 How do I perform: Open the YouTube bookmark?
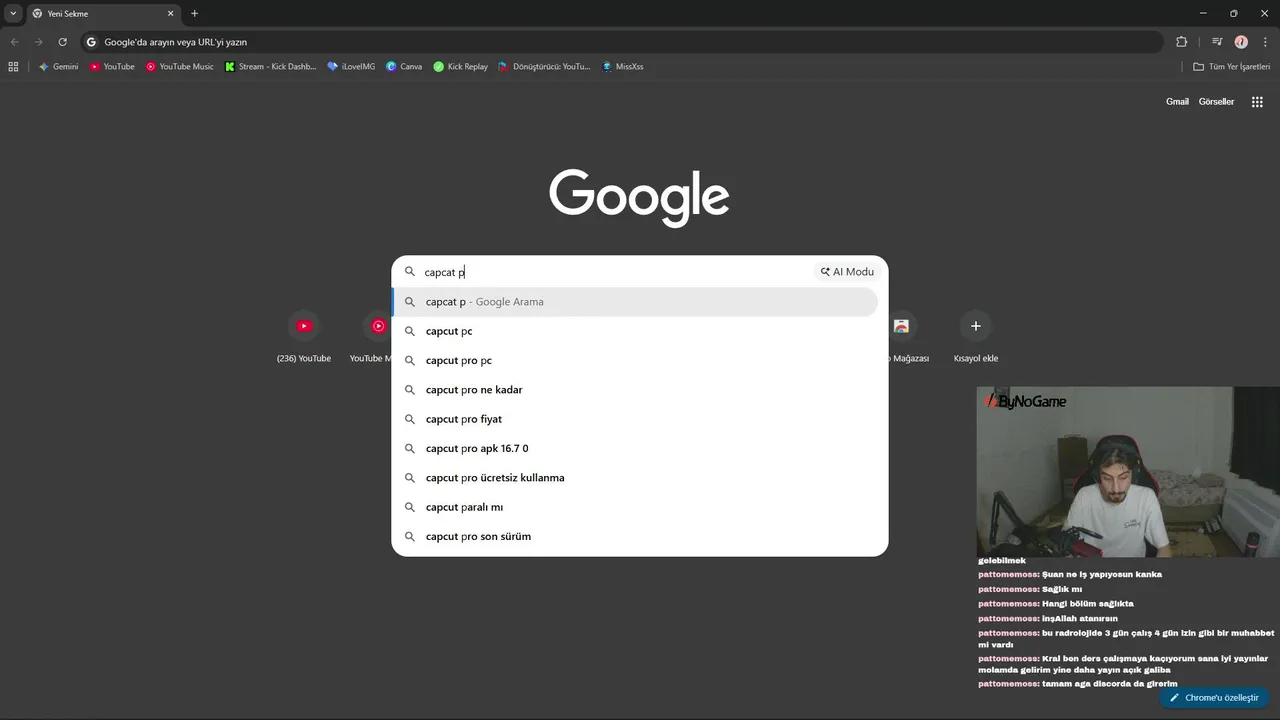click(x=112, y=66)
